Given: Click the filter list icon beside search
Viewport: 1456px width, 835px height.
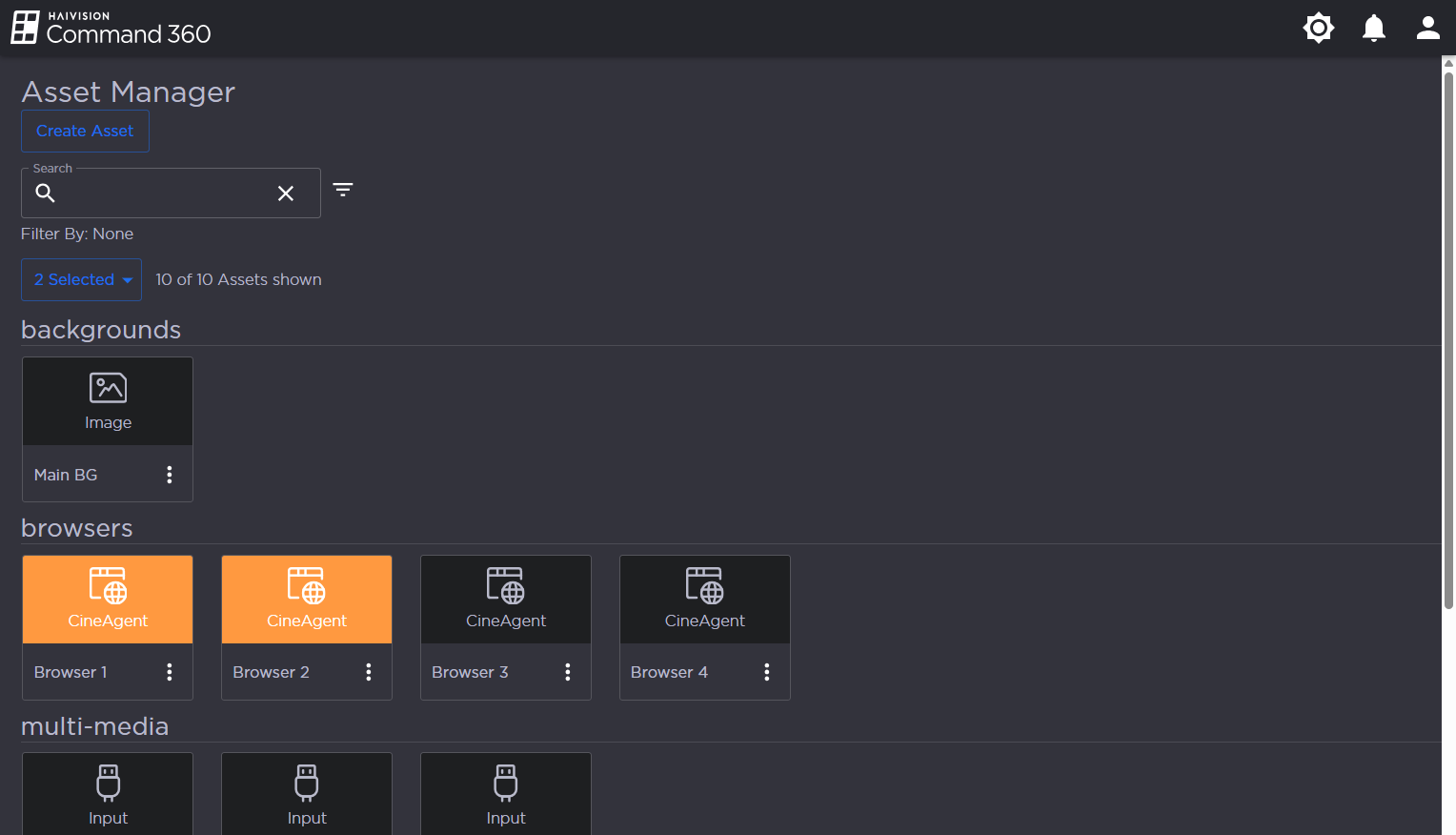Looking at the screenshot, I should (343, 190).
